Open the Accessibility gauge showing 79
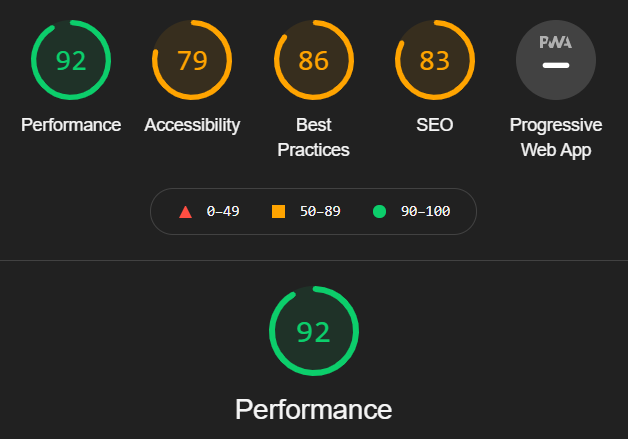Image resolution: width=628 pixels, height=439 pixels. pyautogui.click(x=192, y=60)
